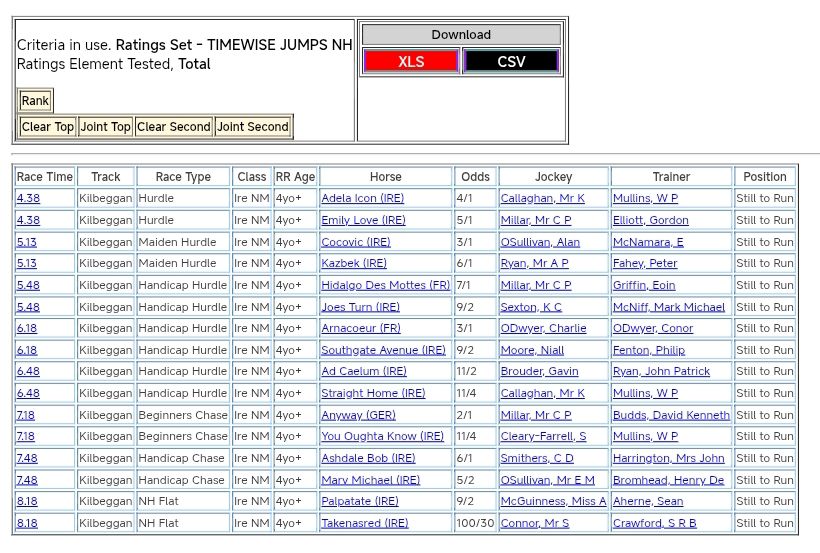Apply the Clear Second filter
The height and width of the screenshot is (553, 820).
click(173, 127)
